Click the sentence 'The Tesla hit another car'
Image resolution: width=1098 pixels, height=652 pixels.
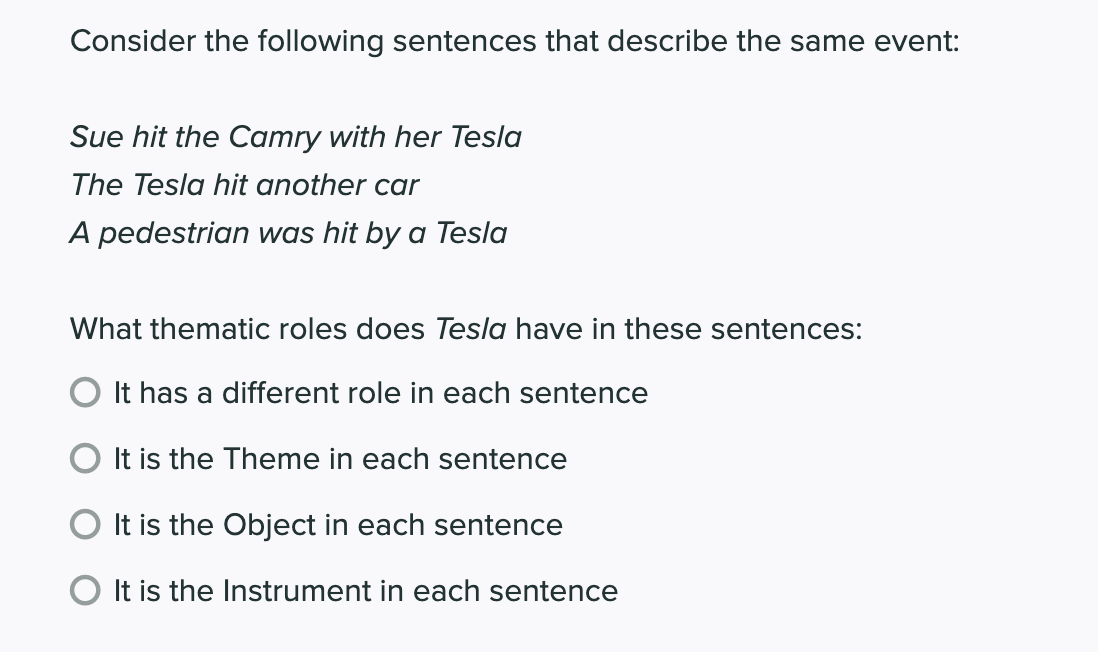(x=243, y=185)
